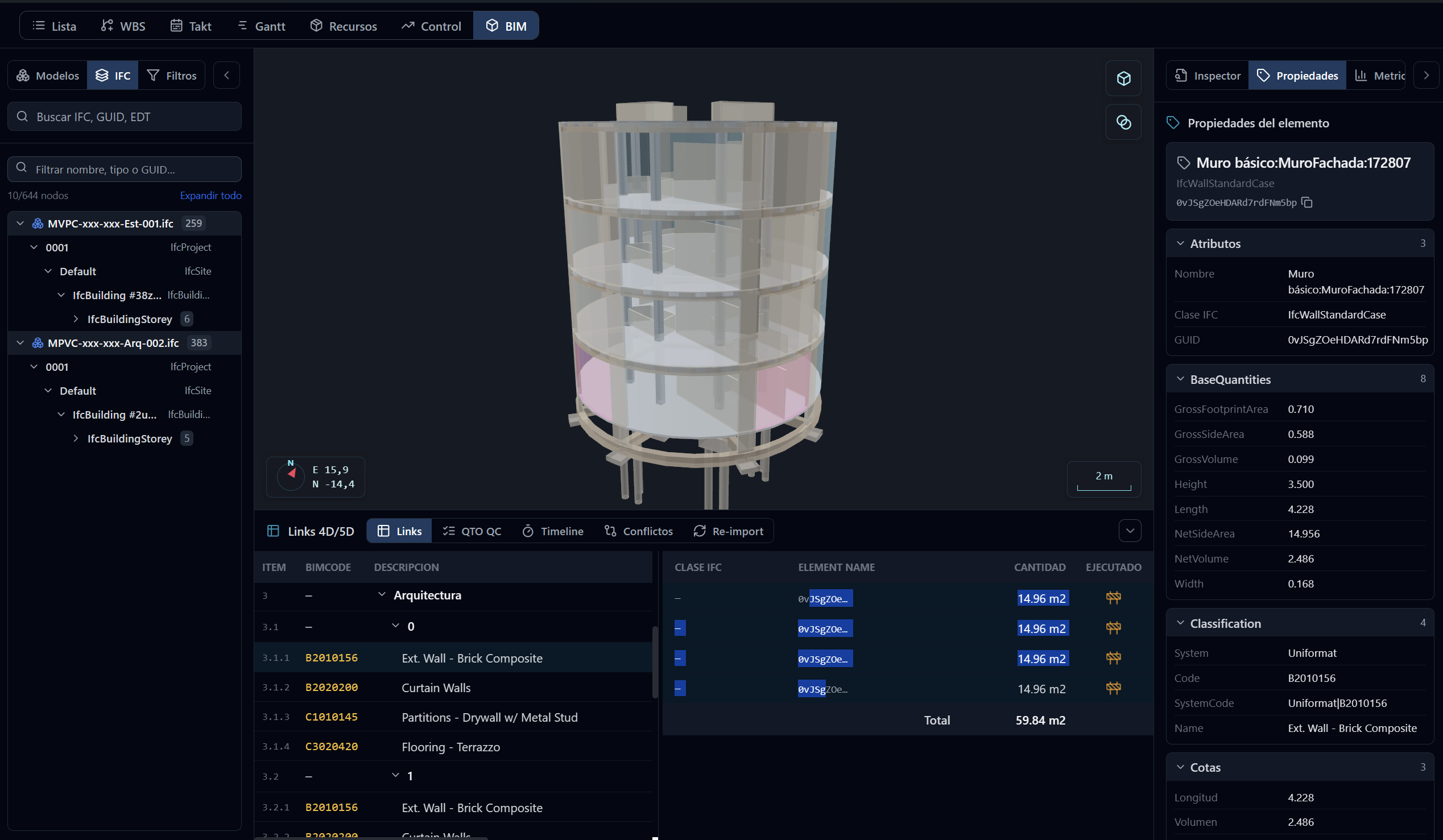Open the Recursos tab
The width and height of the screenshot is (1443, 840).
click(344, 26)
